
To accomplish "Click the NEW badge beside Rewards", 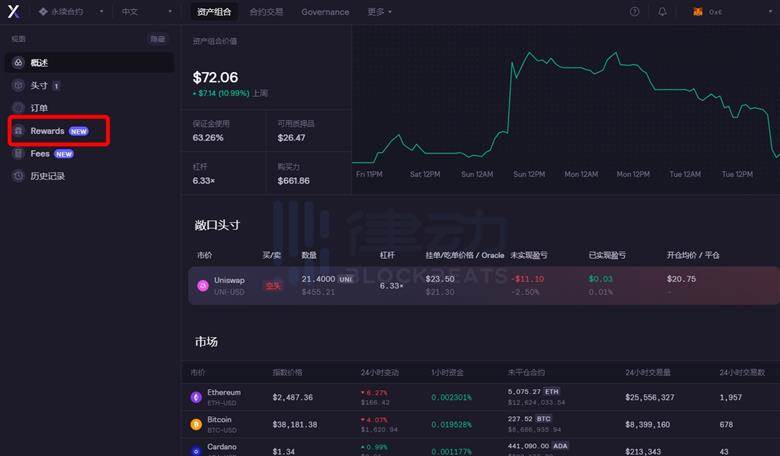I will point(79,131).
